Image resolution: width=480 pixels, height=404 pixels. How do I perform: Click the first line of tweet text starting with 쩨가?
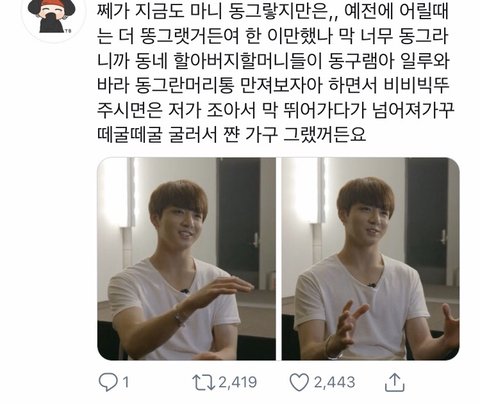click(273, 11)
